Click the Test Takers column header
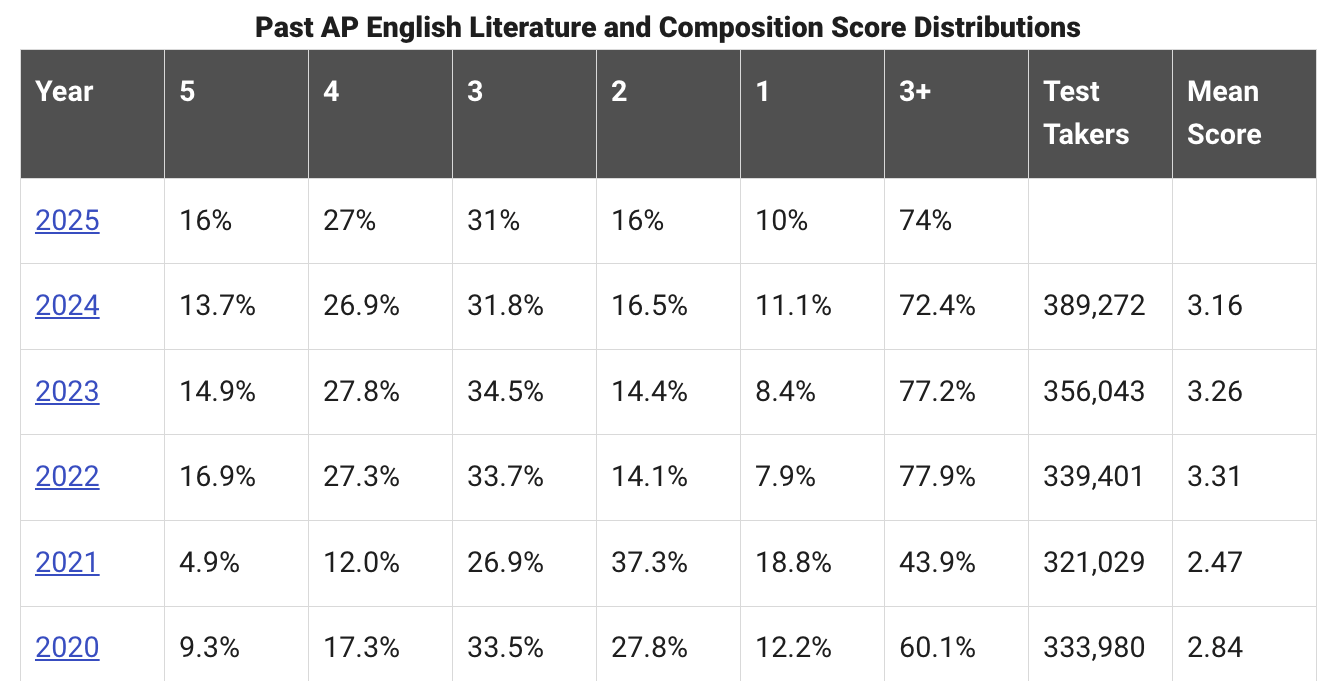This screenshot has height=681, width=1336. click(1086, 113)
